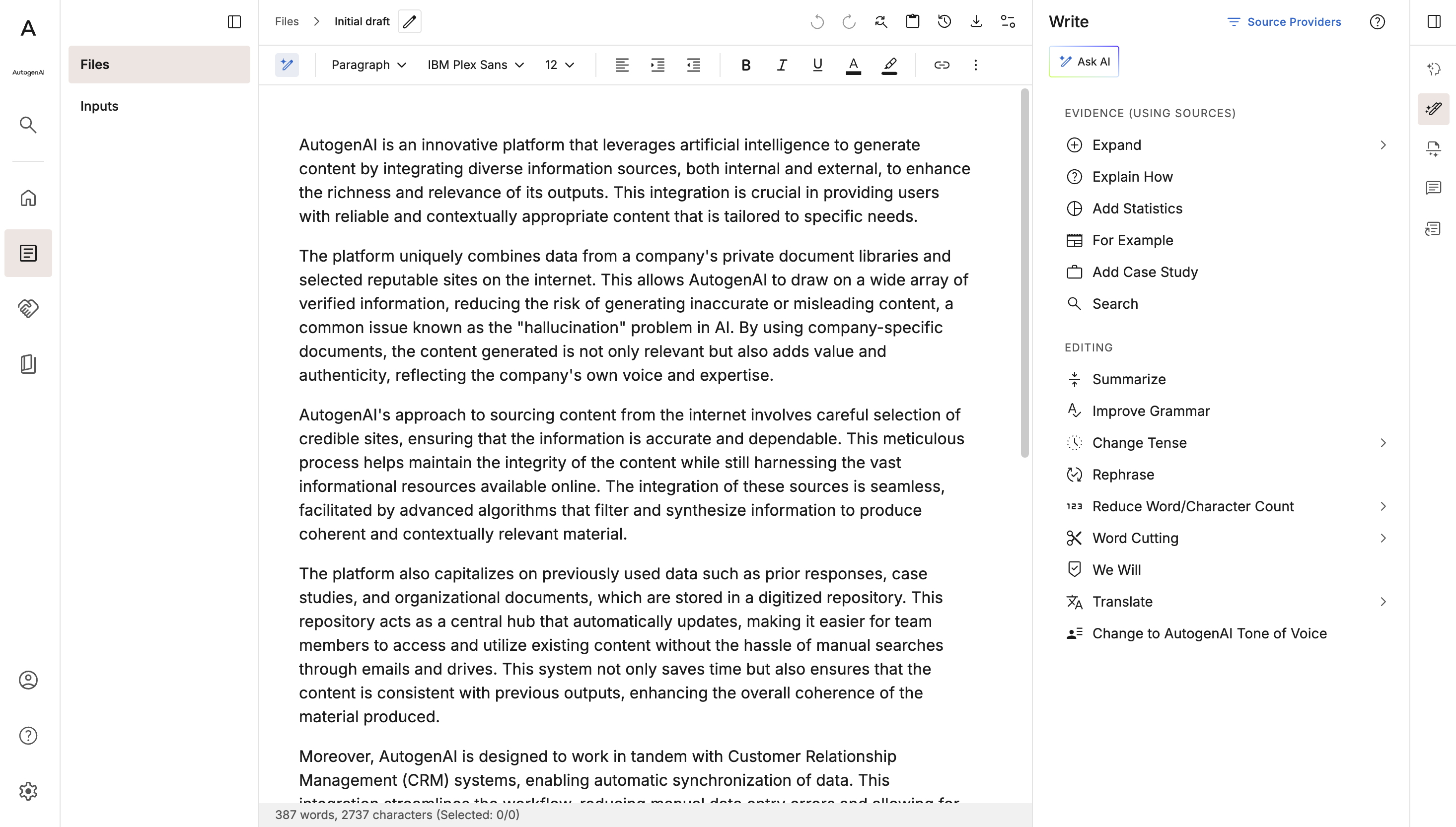Screen dimensions: 1456x827
Task: Open the font size 12 dropdown
Action: [x=560, y=65]
